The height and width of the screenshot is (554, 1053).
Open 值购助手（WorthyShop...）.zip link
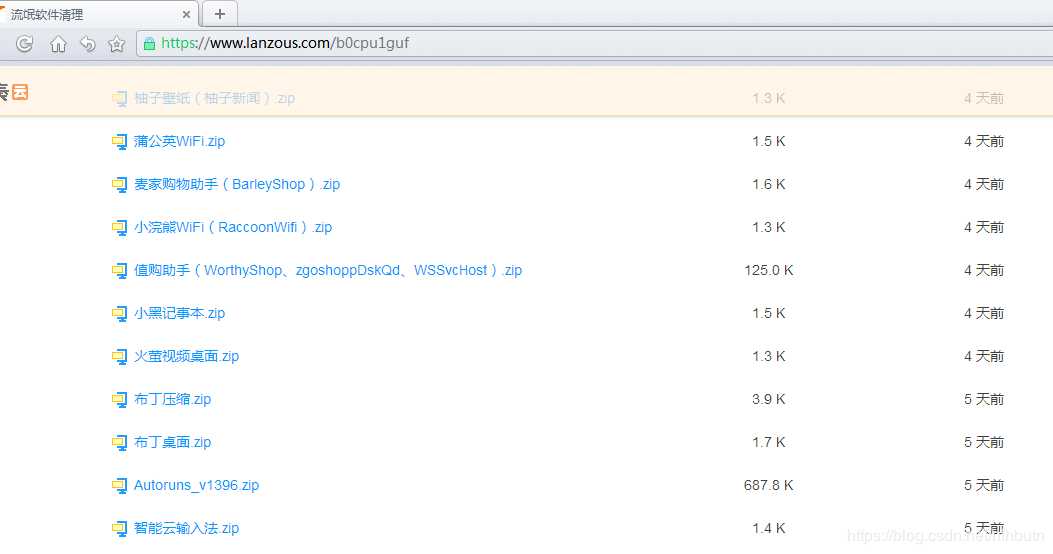(x=328, y=270)
